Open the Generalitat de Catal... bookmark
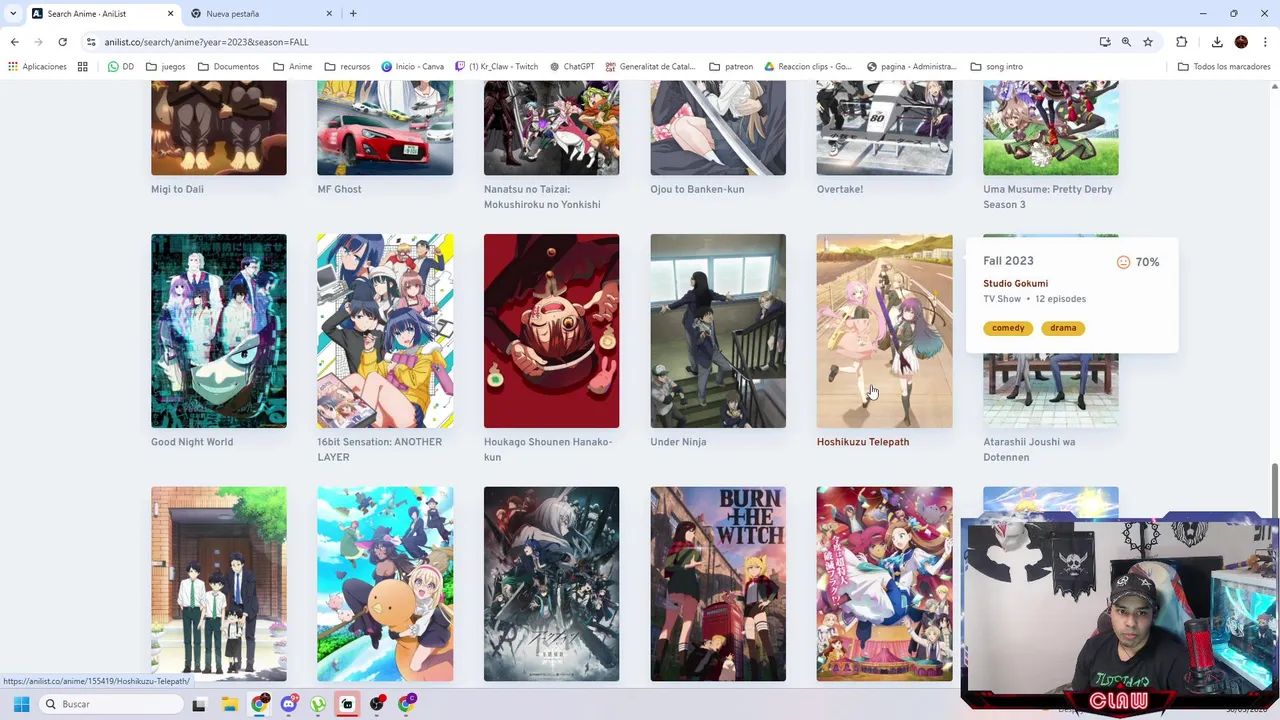Screen dimensions: 1280x720 tap(650, 67)
